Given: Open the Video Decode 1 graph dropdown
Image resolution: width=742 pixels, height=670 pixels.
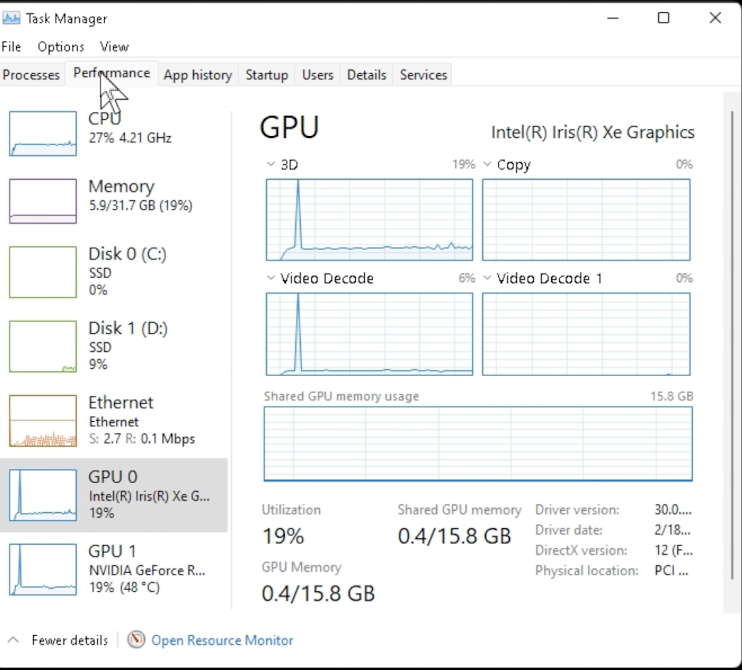Looking at the screenshot, I should pyautogui.click(x=487, y=278).
